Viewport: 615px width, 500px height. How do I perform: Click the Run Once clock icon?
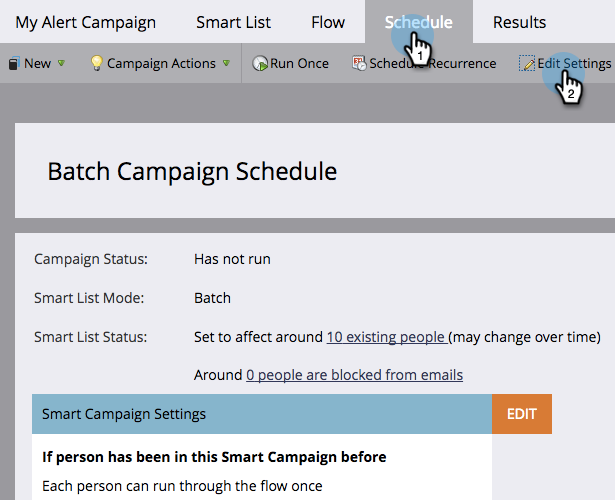(259, 63)
